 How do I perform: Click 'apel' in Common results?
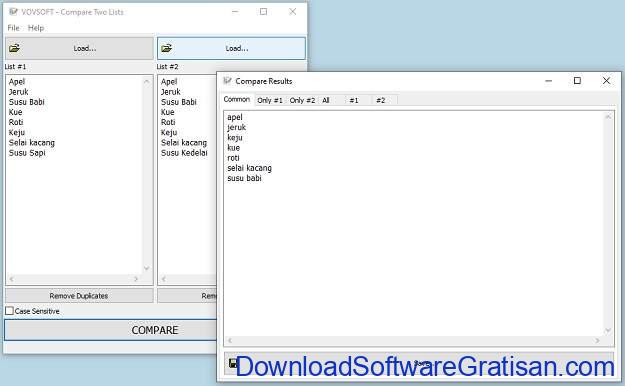(235, 118)
